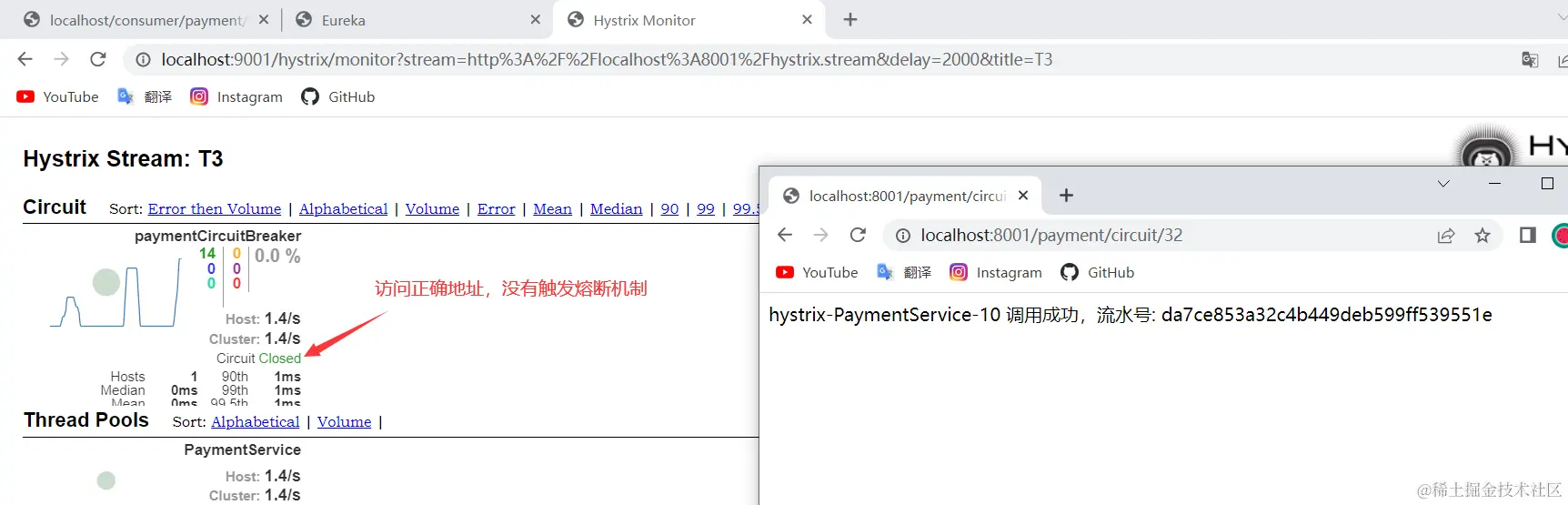
Task: Open YouTube bookmark in front window
Action: click(817, 272)
